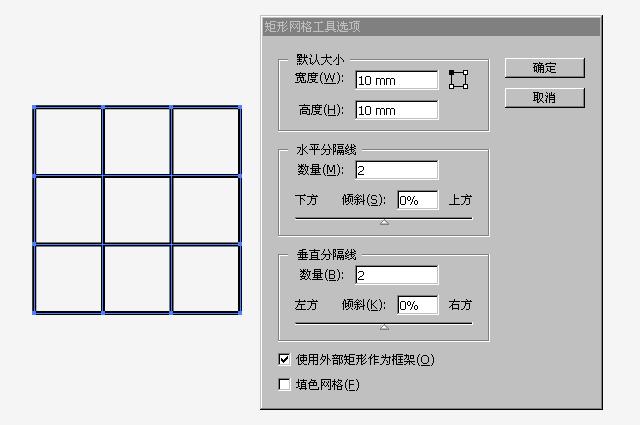The width and height of the screenshot is (640, 425).
Task: Click the 高度 input field
Action: coord(396,110)
